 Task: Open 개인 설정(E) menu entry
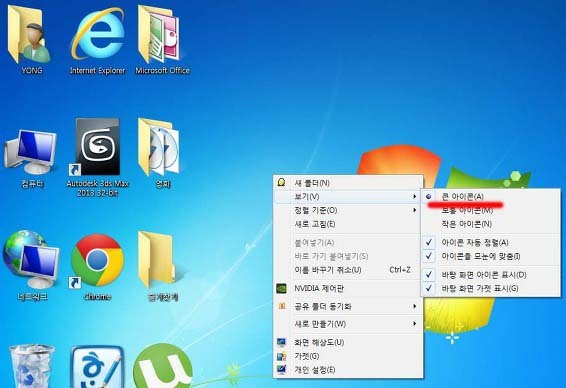(x=348, y=370)
